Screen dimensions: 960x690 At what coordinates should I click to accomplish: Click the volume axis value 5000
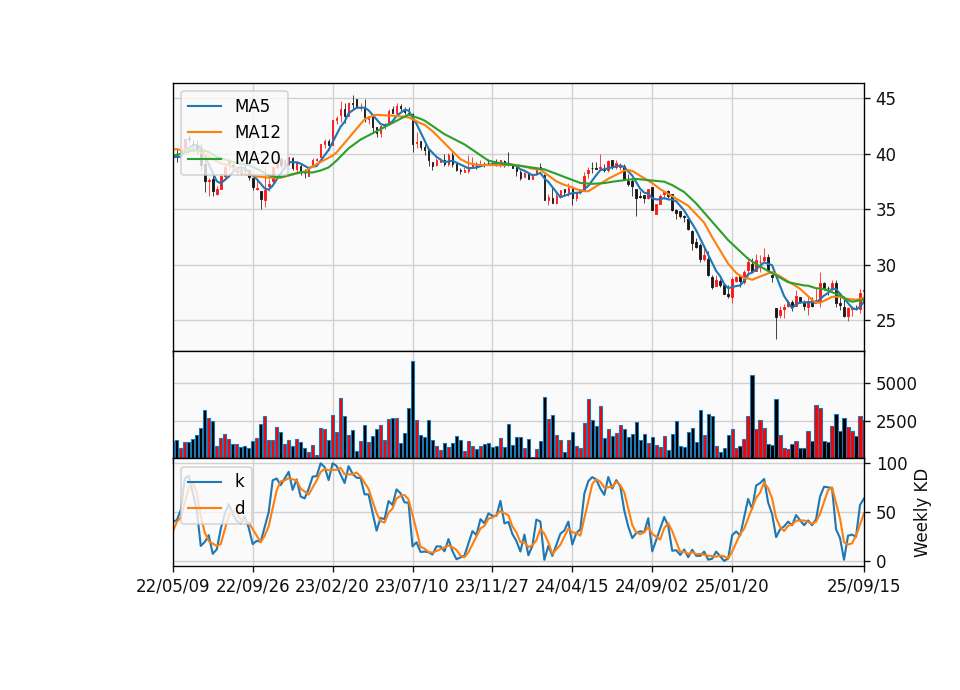point(896,384)
